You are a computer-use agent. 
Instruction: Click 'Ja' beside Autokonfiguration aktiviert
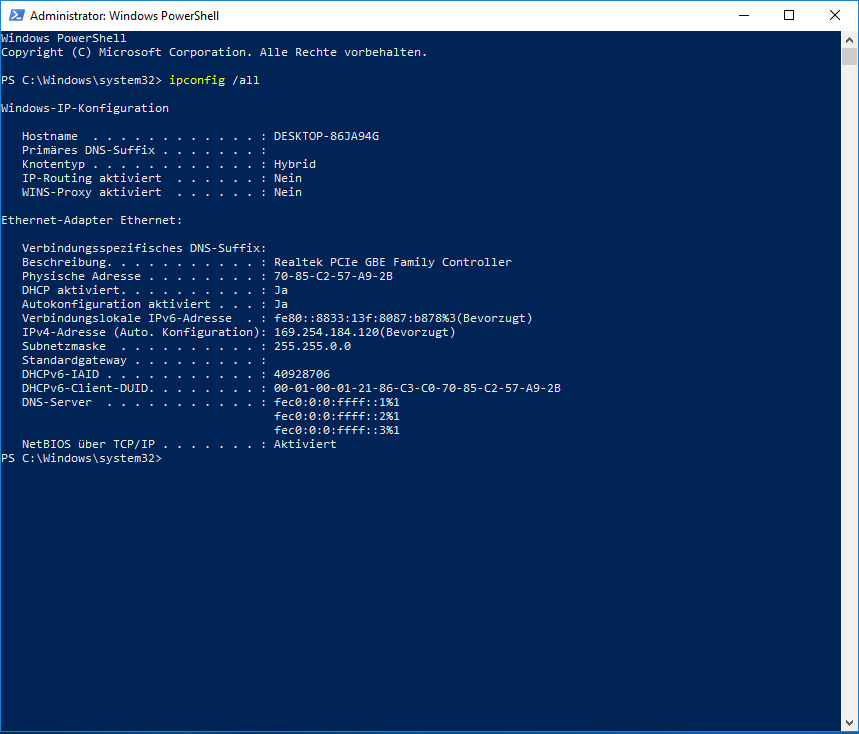click(x=280, y=304)
